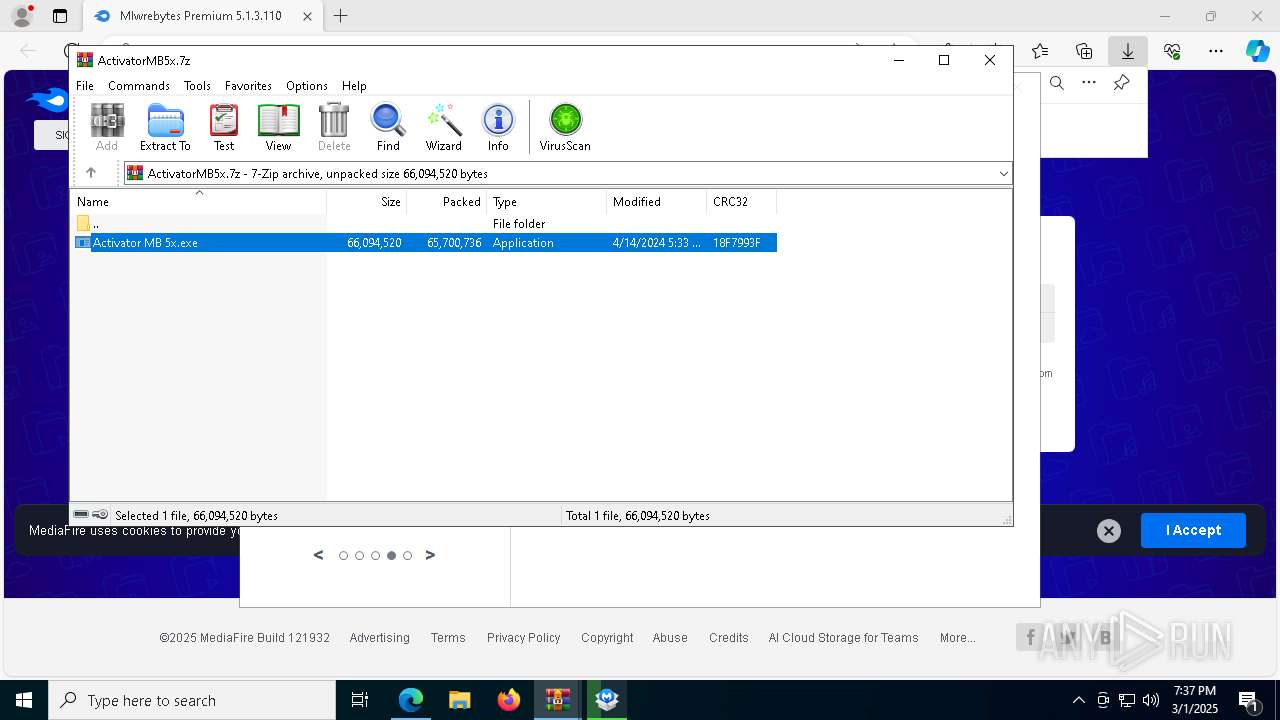Open the File menu in WinRAR

[x=85, y=86]
